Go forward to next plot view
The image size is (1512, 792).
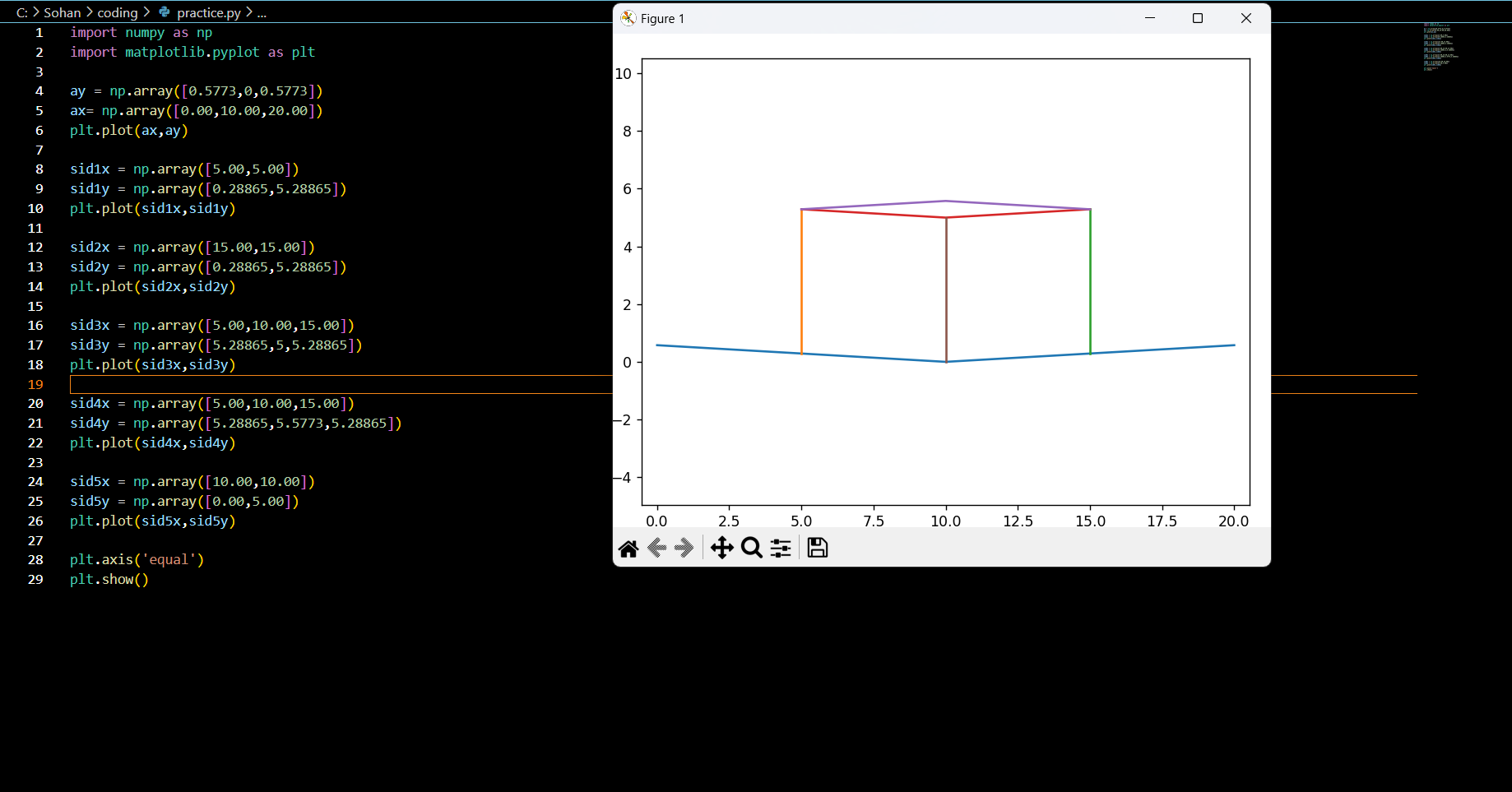(684, 549)
